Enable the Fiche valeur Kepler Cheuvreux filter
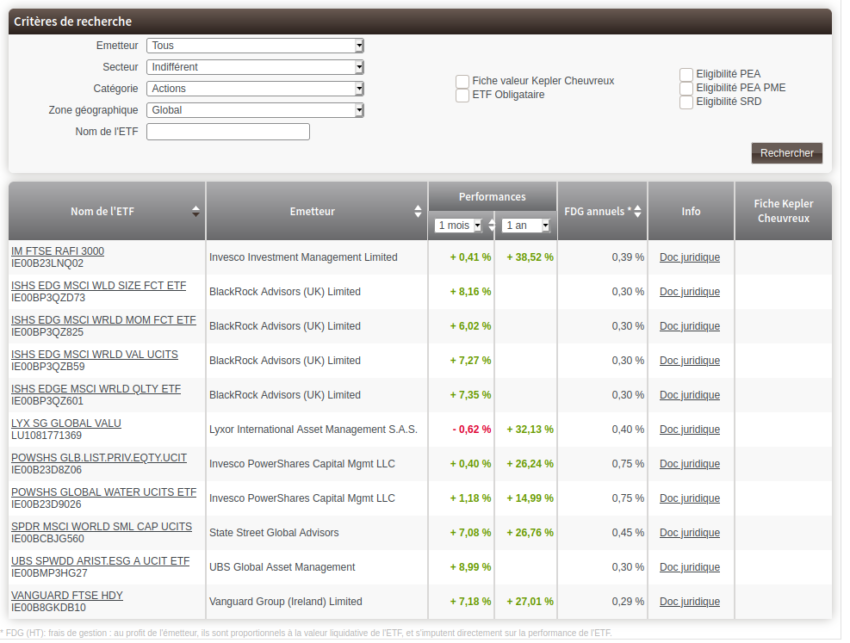The image size is (850, 643). click(x=463, y=81)
